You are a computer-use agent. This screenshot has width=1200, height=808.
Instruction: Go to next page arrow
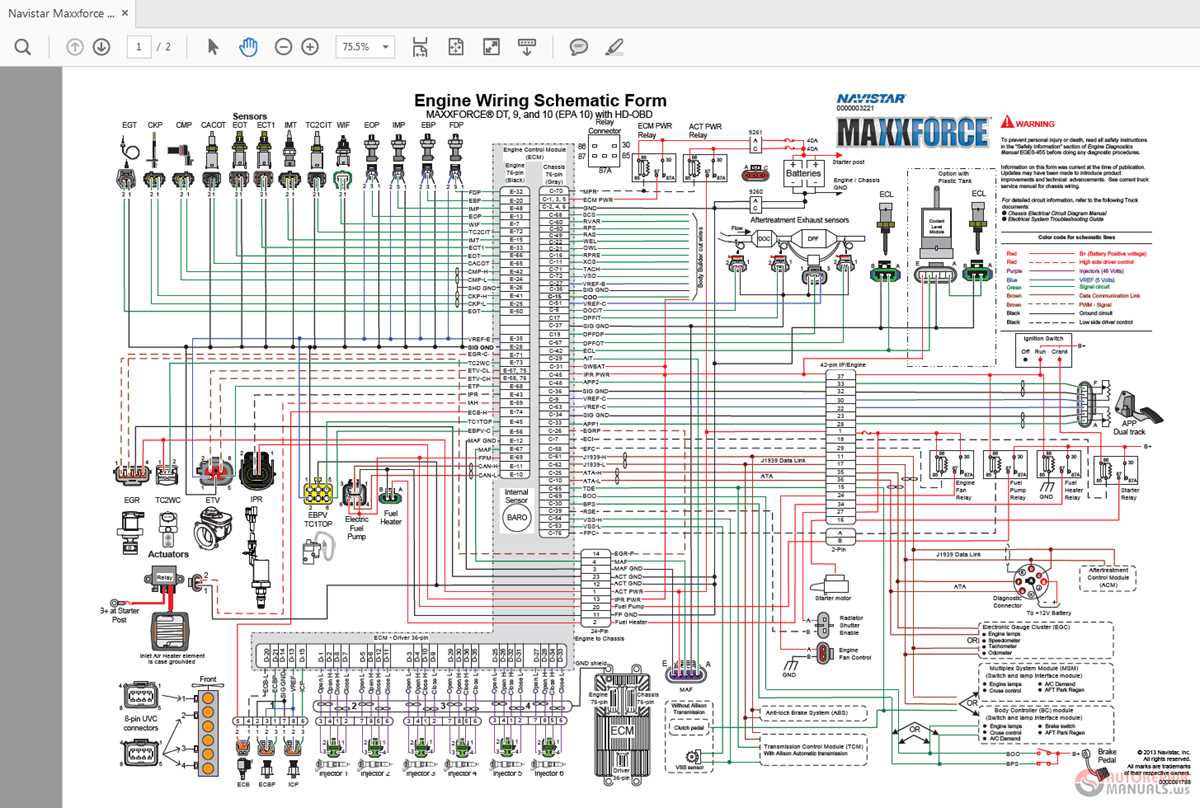click(101, 47)
